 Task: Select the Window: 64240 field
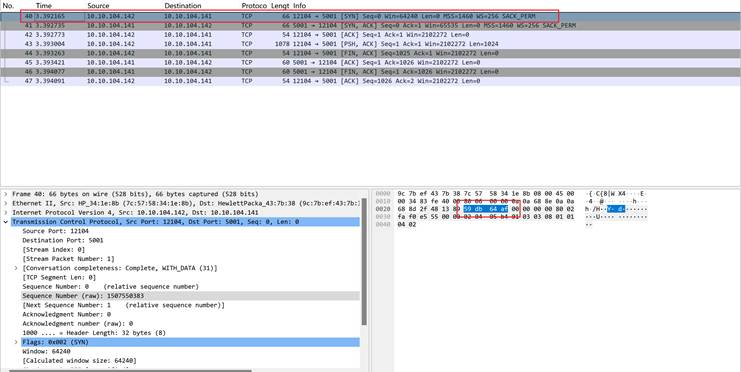point(46,352)
